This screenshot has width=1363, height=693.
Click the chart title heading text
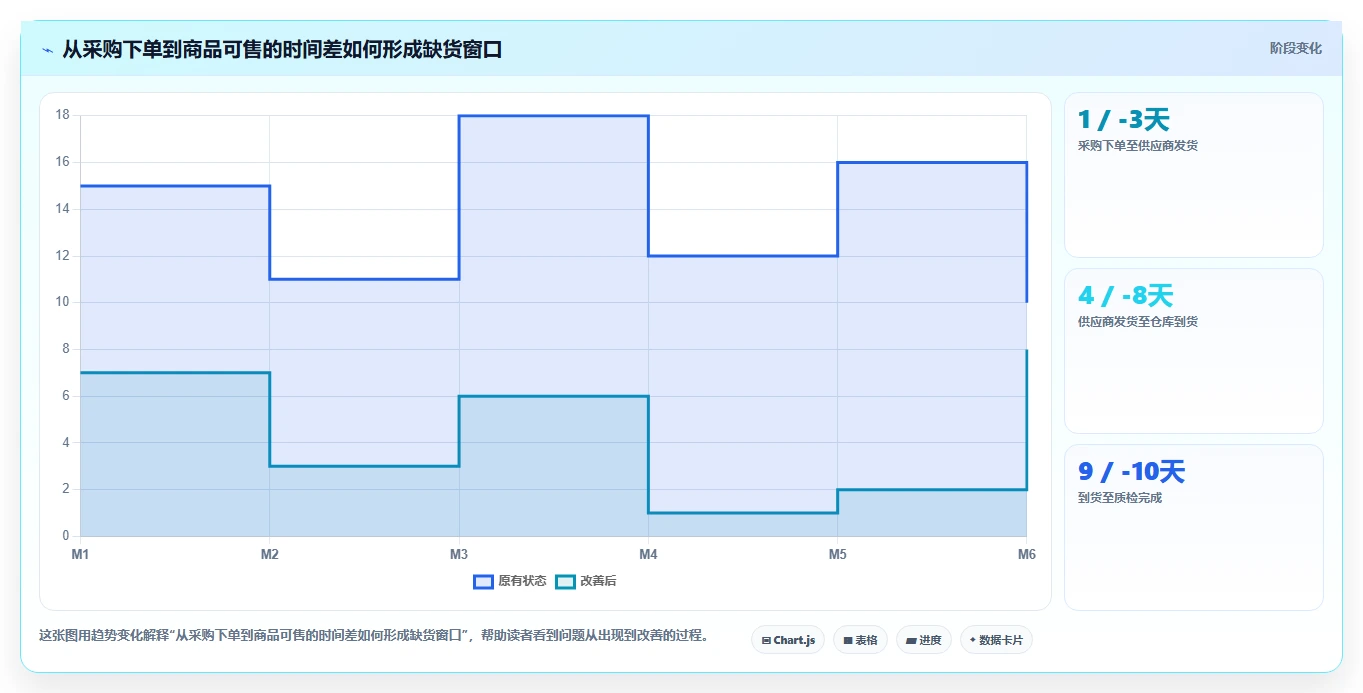[x=282, y=49]
